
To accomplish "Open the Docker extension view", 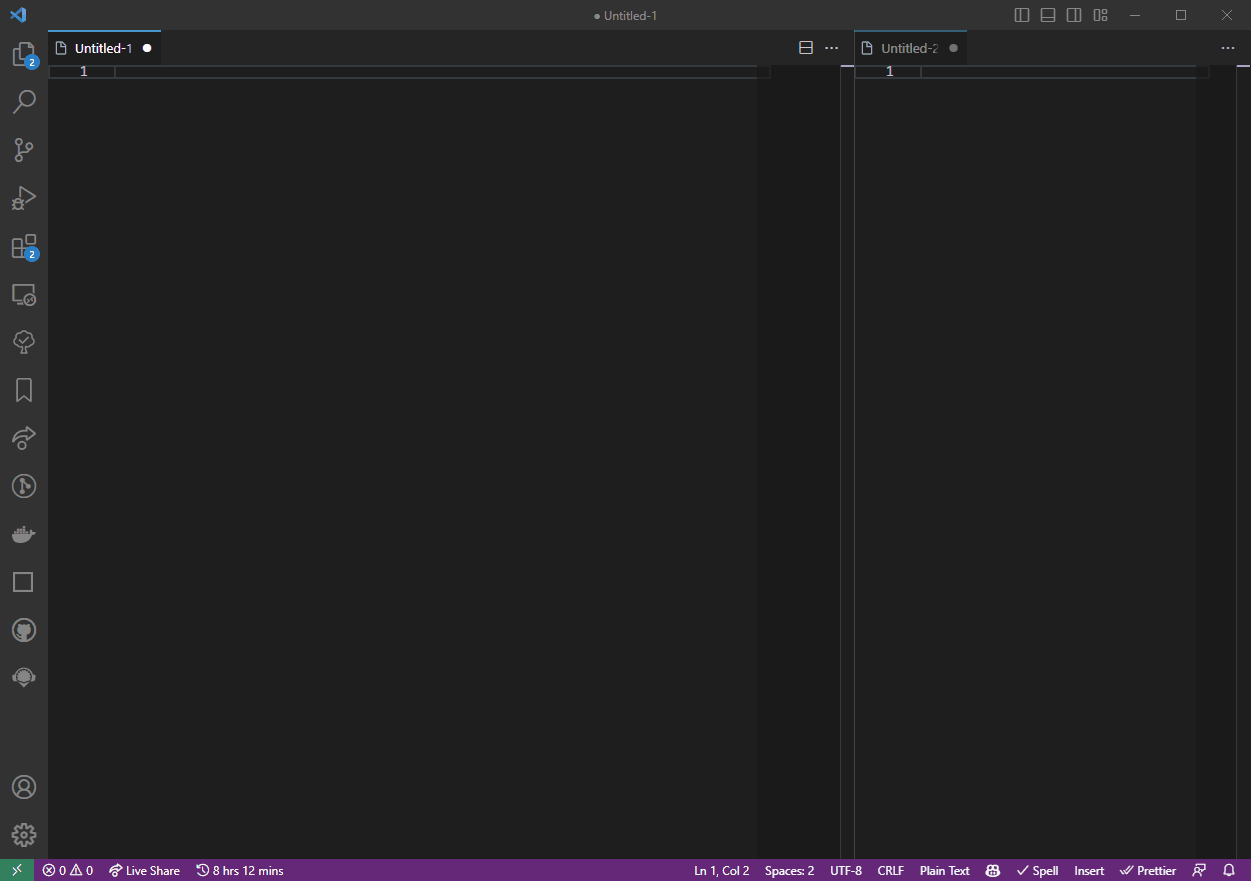I will (x=24, y=533).
